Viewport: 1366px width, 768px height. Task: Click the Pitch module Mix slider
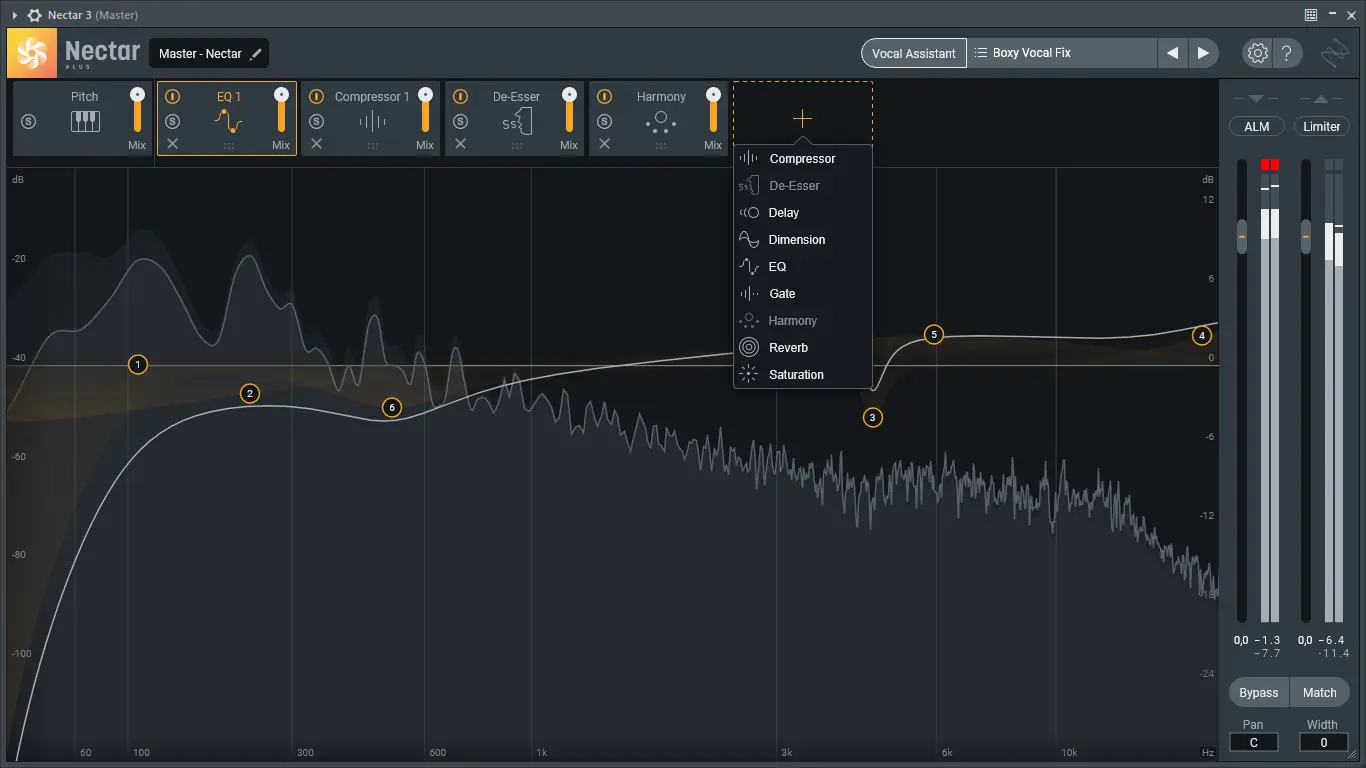(x=137, y=110)
